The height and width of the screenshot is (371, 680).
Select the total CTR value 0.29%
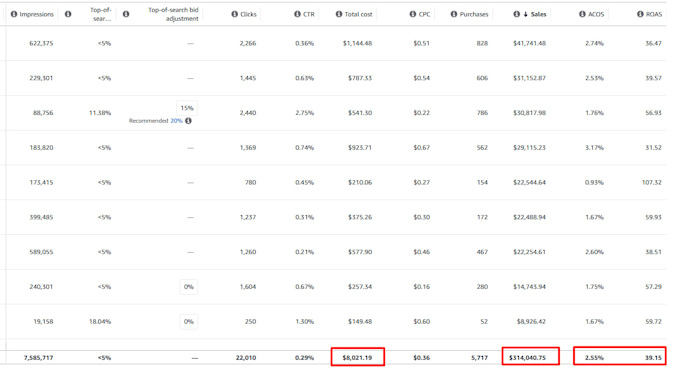tap(304, 358)
